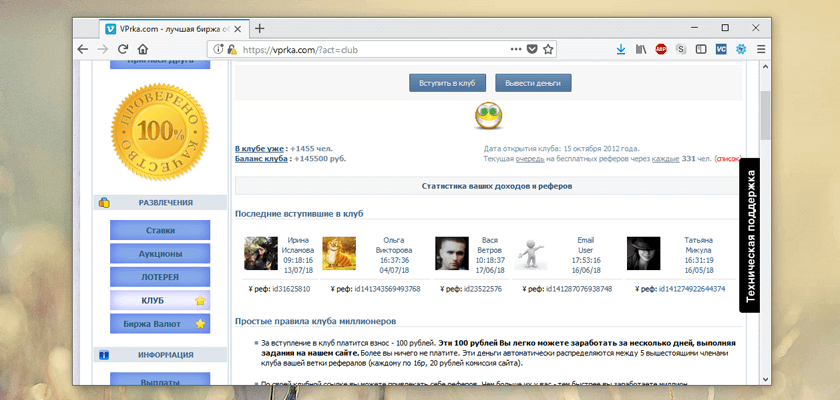The height and width of the screenshot is (400, 840).
Task: Click the Вступить в клуб button
Action: point(447,84)
